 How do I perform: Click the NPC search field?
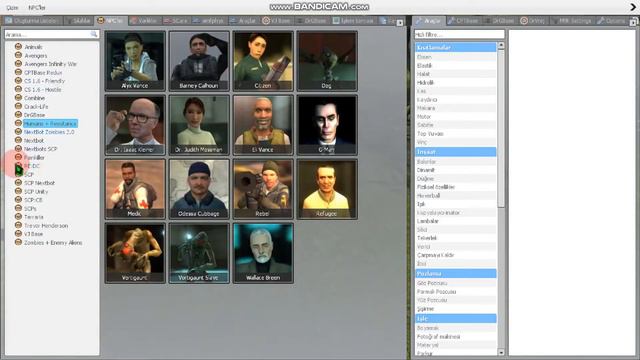click(52, 34)
